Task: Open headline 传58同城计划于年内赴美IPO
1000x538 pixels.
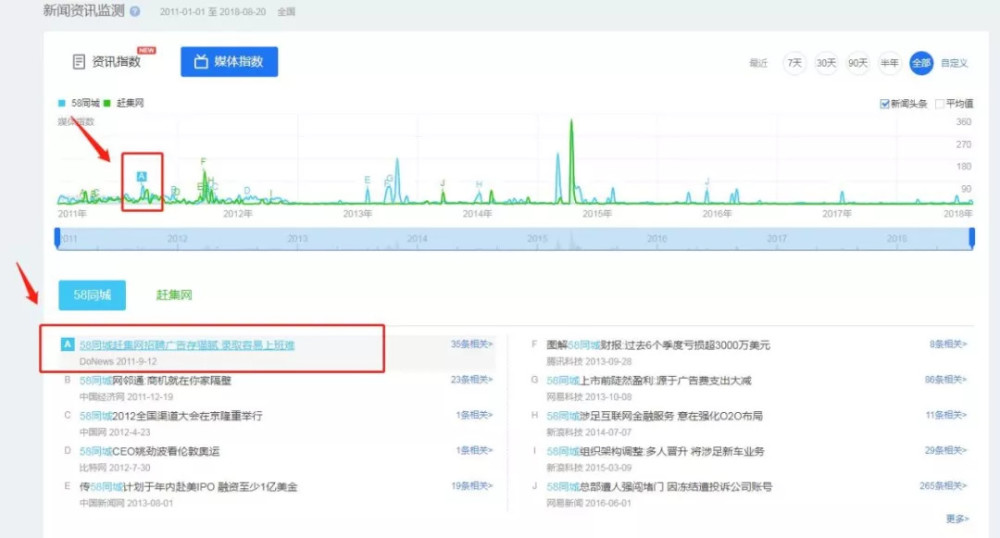Action: point(188,487)
